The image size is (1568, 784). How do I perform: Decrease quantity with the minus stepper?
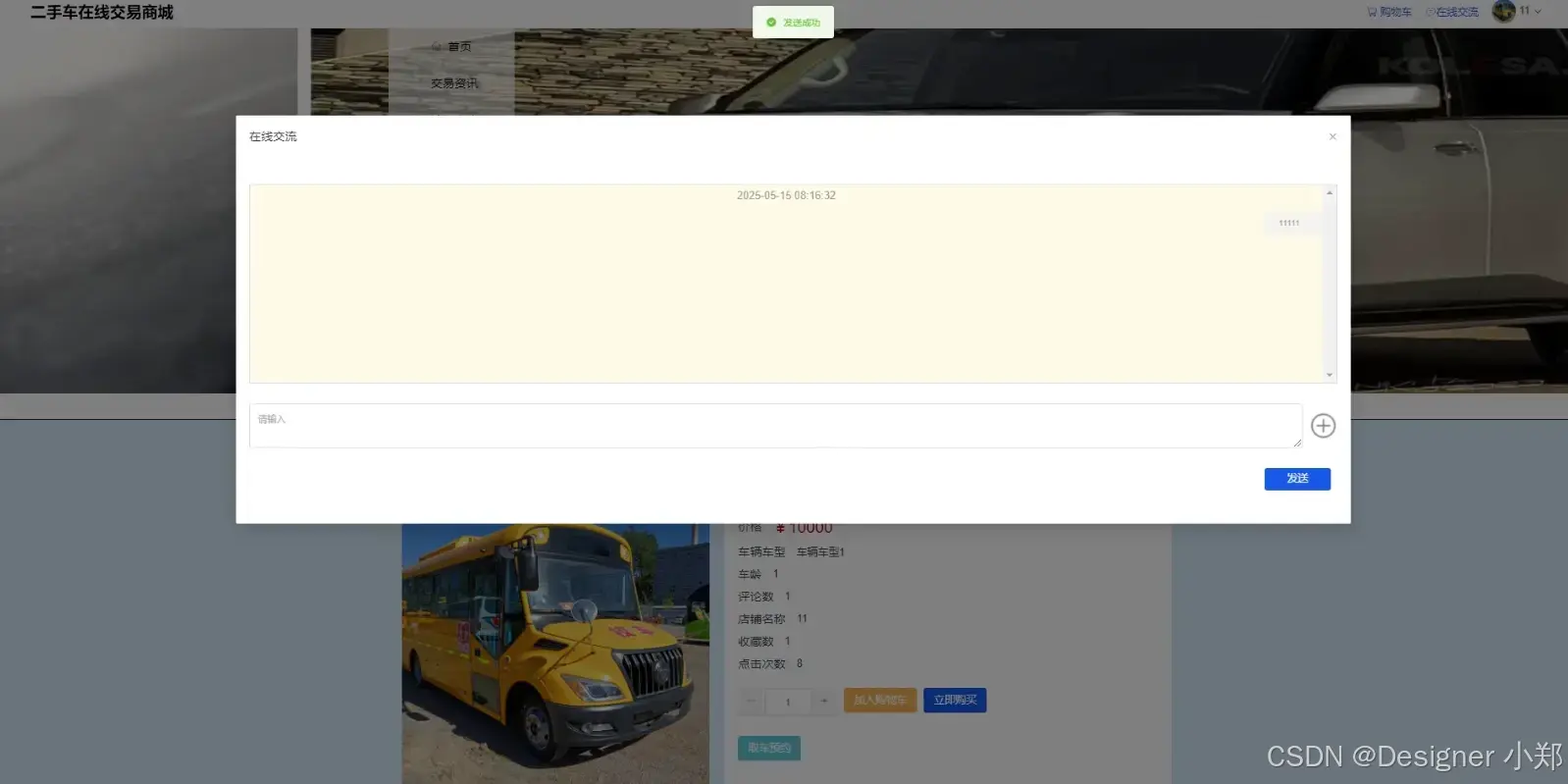click(x=752, y=701)
